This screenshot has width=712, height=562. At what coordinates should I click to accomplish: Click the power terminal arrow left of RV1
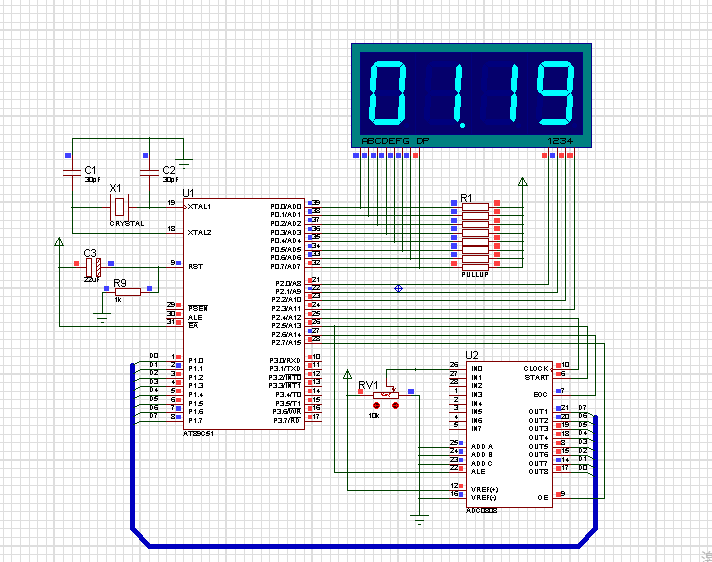(x=347, y=375)
